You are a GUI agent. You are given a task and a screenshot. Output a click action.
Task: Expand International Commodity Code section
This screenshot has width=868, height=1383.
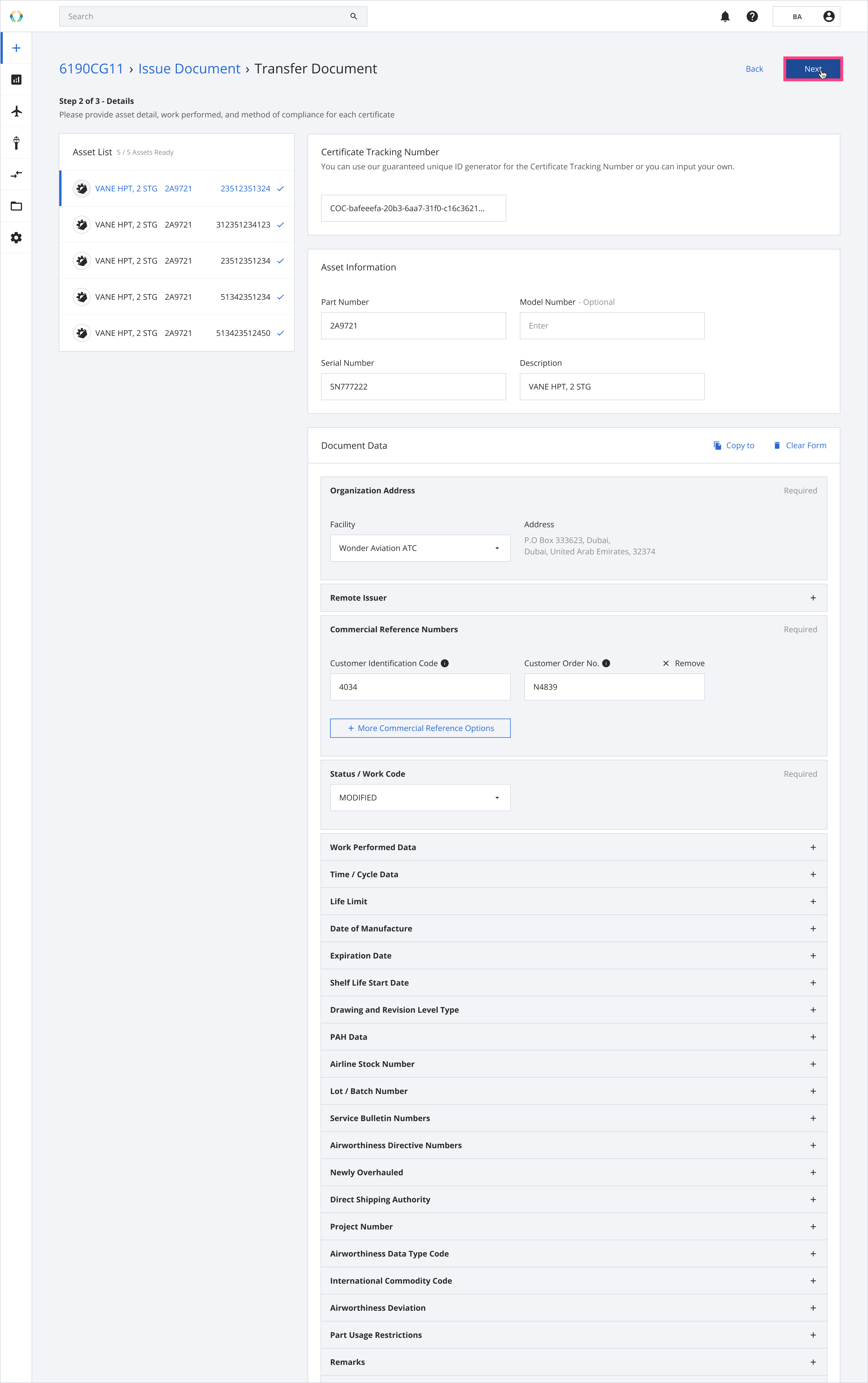click(x=573, y=1281)
